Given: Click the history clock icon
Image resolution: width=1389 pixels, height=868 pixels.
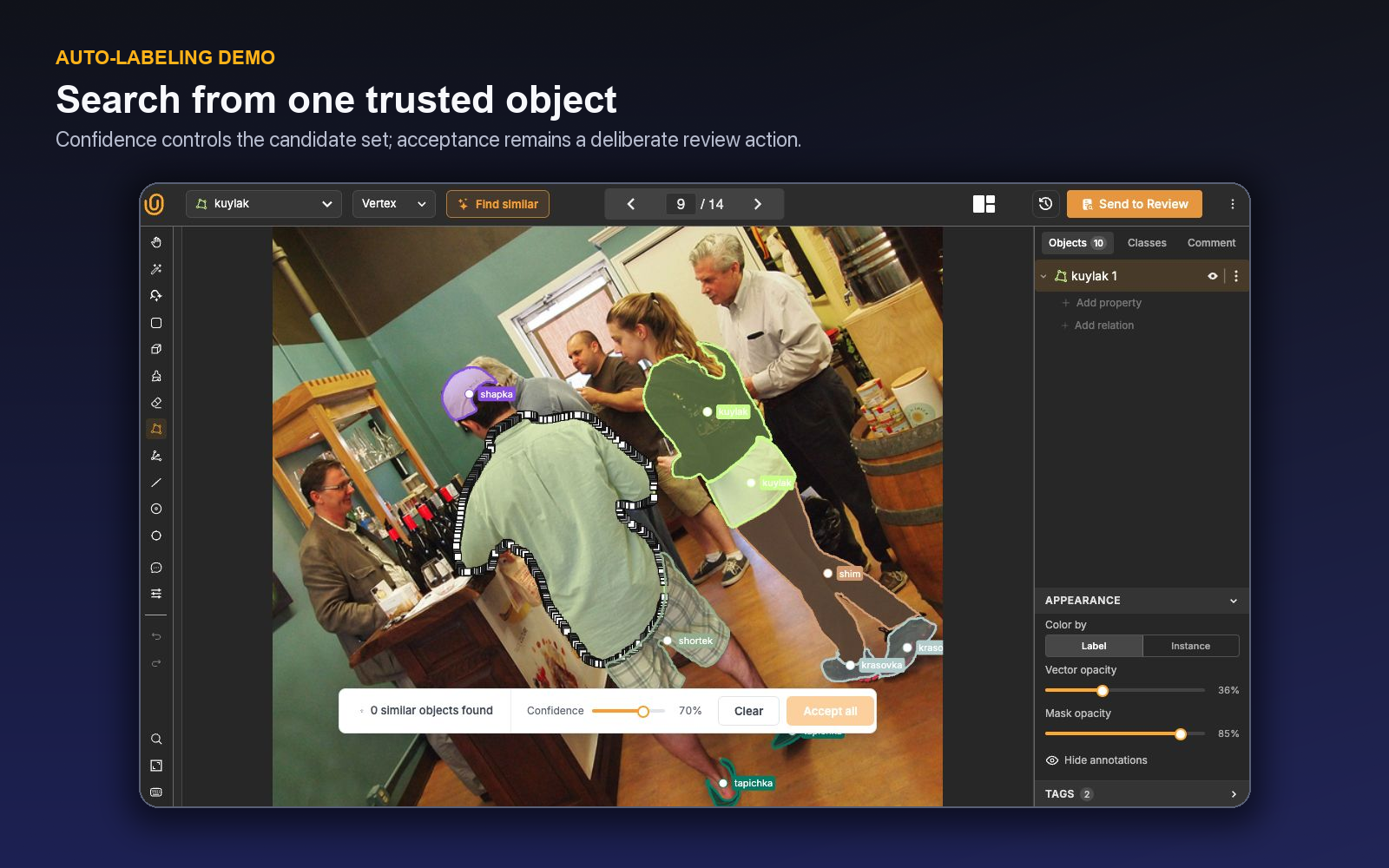Looking at the screenshot, I should click(x=1045, y=204).
